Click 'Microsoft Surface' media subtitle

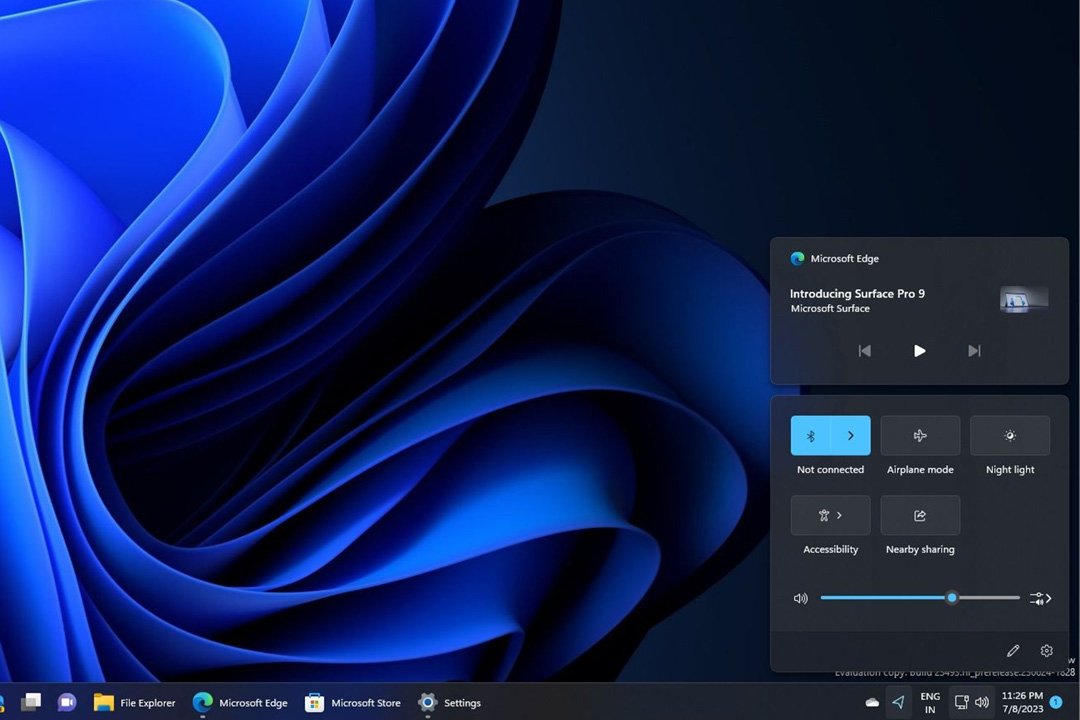tap(830, 309)
